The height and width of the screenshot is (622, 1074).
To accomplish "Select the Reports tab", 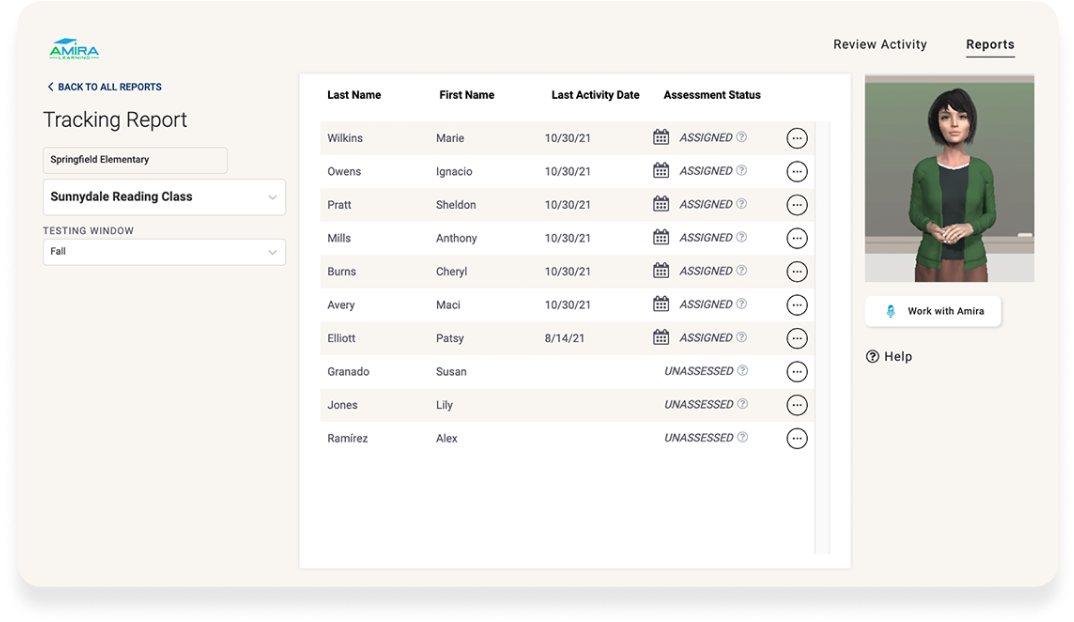I will click(990, 44).
